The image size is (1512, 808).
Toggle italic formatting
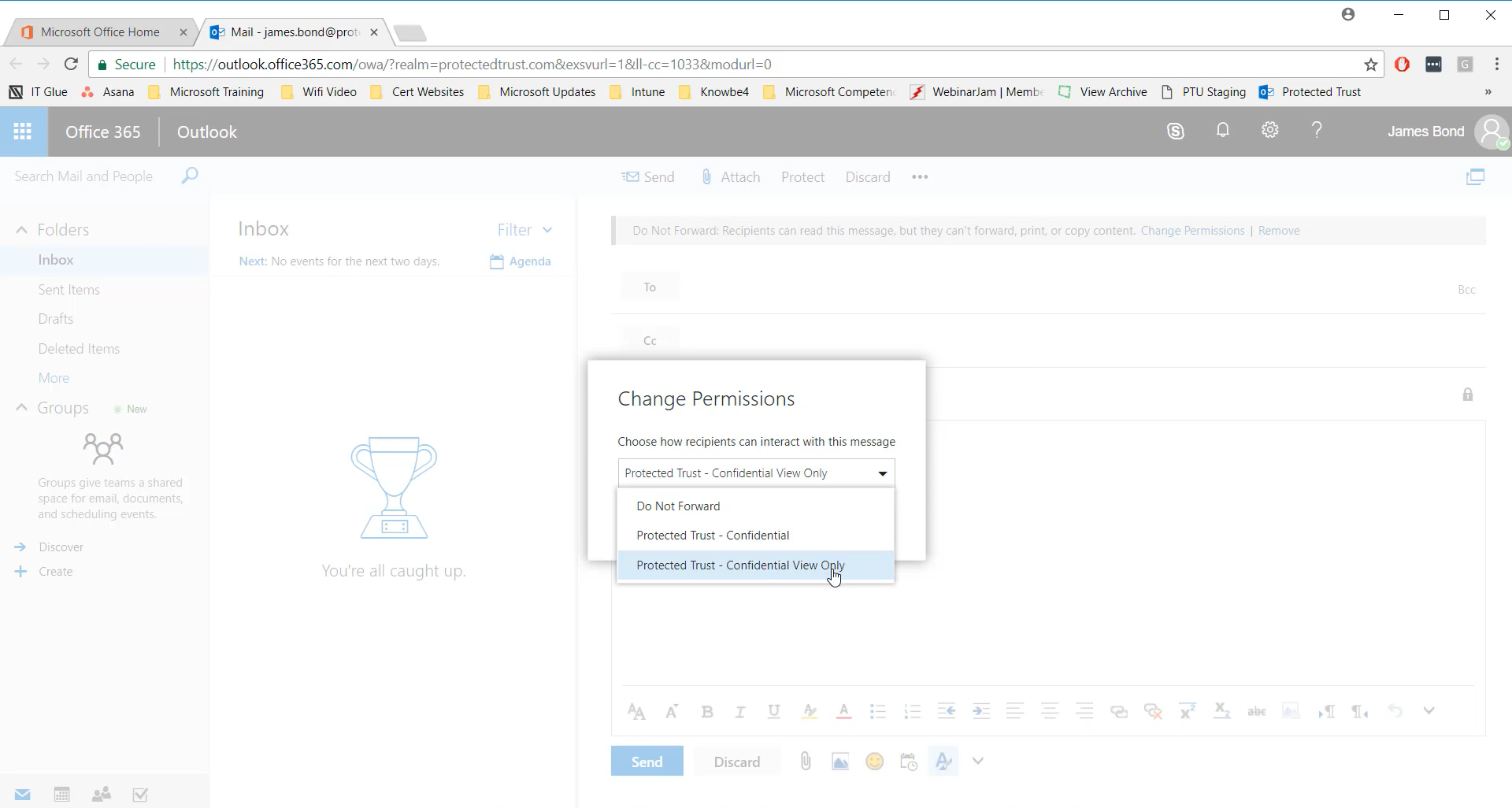pos(739,712)
